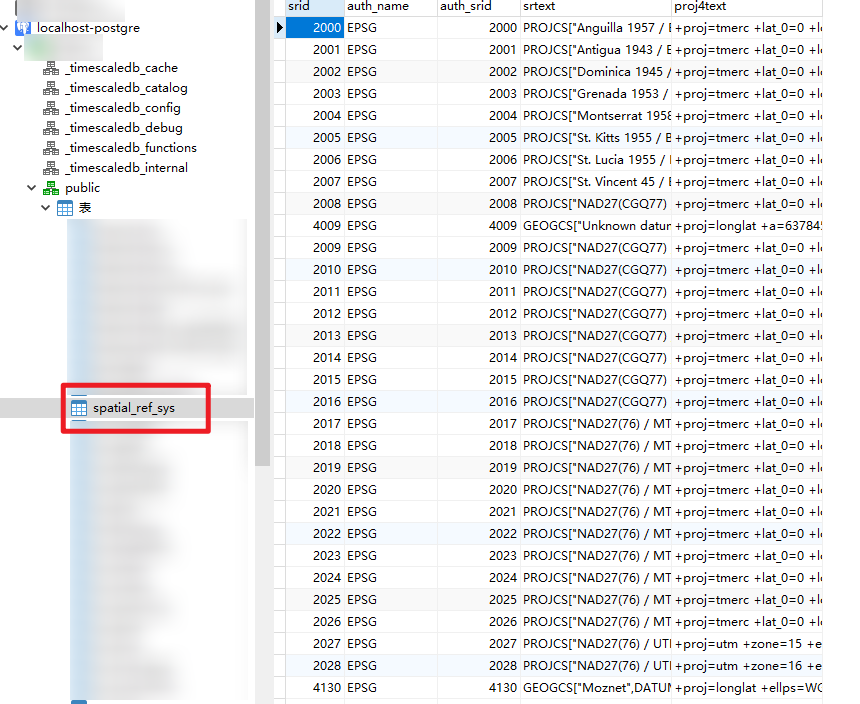Click the _timescaledb_functions schema icon
The width and height of the screenshot is (860, 704).
click(x=51, y=148)
